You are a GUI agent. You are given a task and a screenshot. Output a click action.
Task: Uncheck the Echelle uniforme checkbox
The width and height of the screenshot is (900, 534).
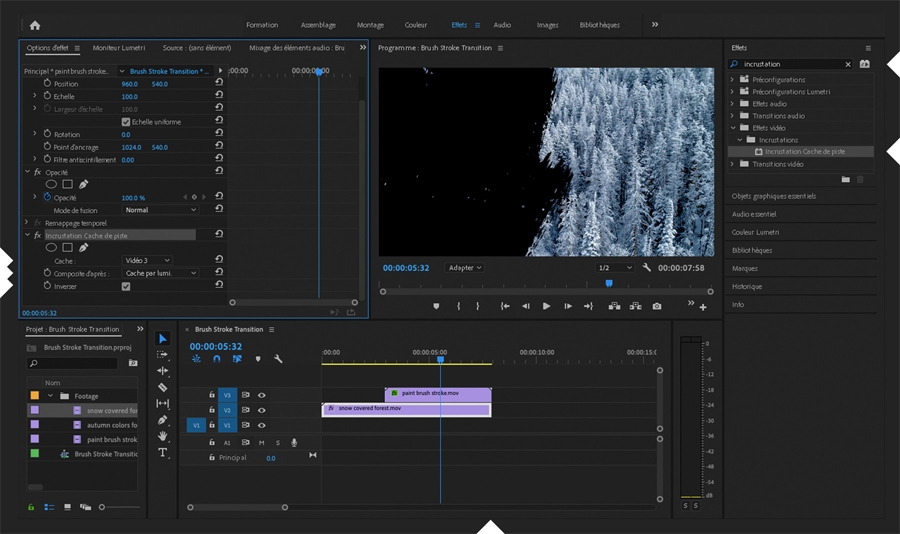coord(126,122)
